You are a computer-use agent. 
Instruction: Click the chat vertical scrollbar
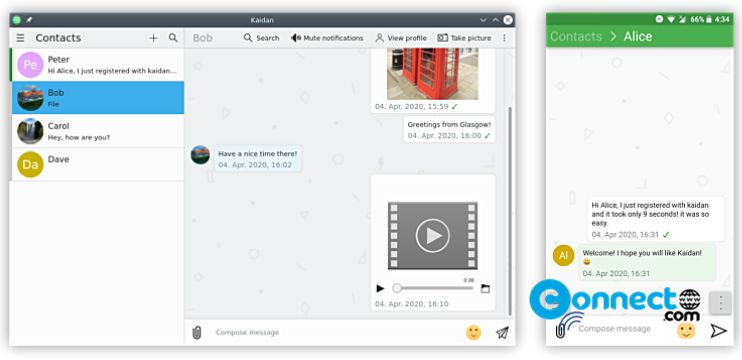pos(510,211)
